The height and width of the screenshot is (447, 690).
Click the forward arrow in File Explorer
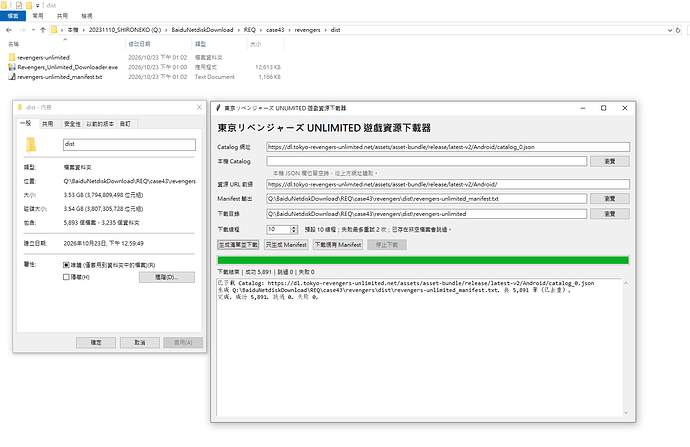pyautogui.click(x=22, y=30)
